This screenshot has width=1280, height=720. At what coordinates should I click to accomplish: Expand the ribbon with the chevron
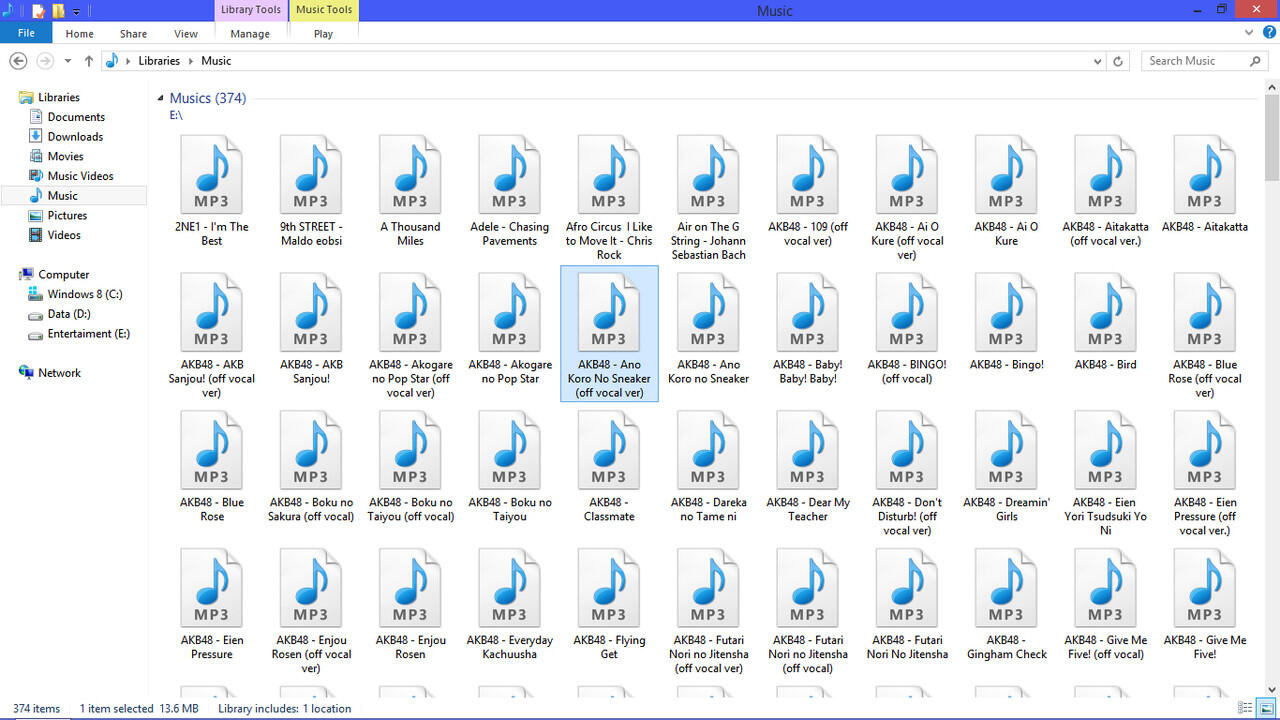click(1249, 33)
